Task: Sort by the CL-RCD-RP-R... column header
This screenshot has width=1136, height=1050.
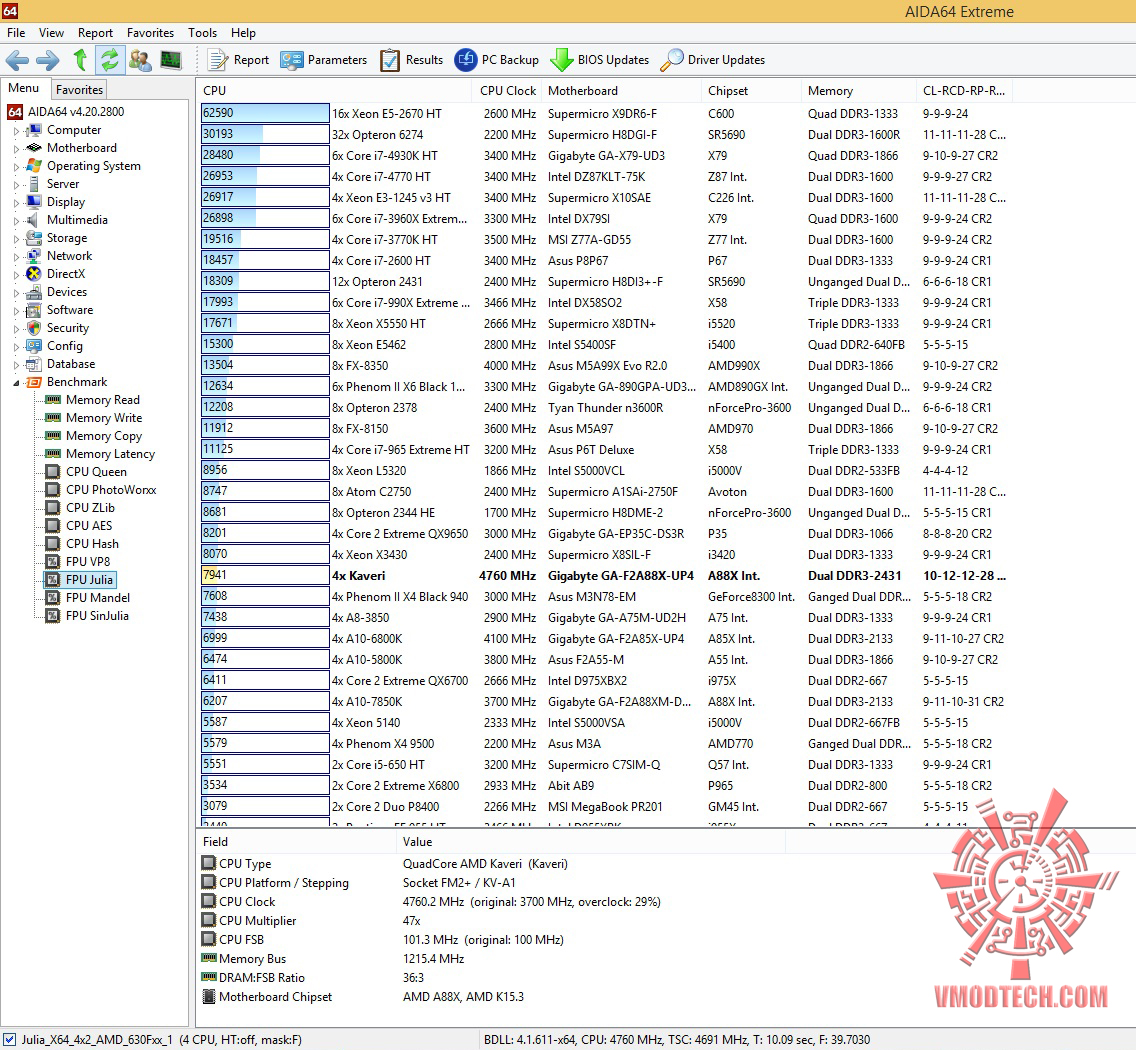Action: (964, 91)
